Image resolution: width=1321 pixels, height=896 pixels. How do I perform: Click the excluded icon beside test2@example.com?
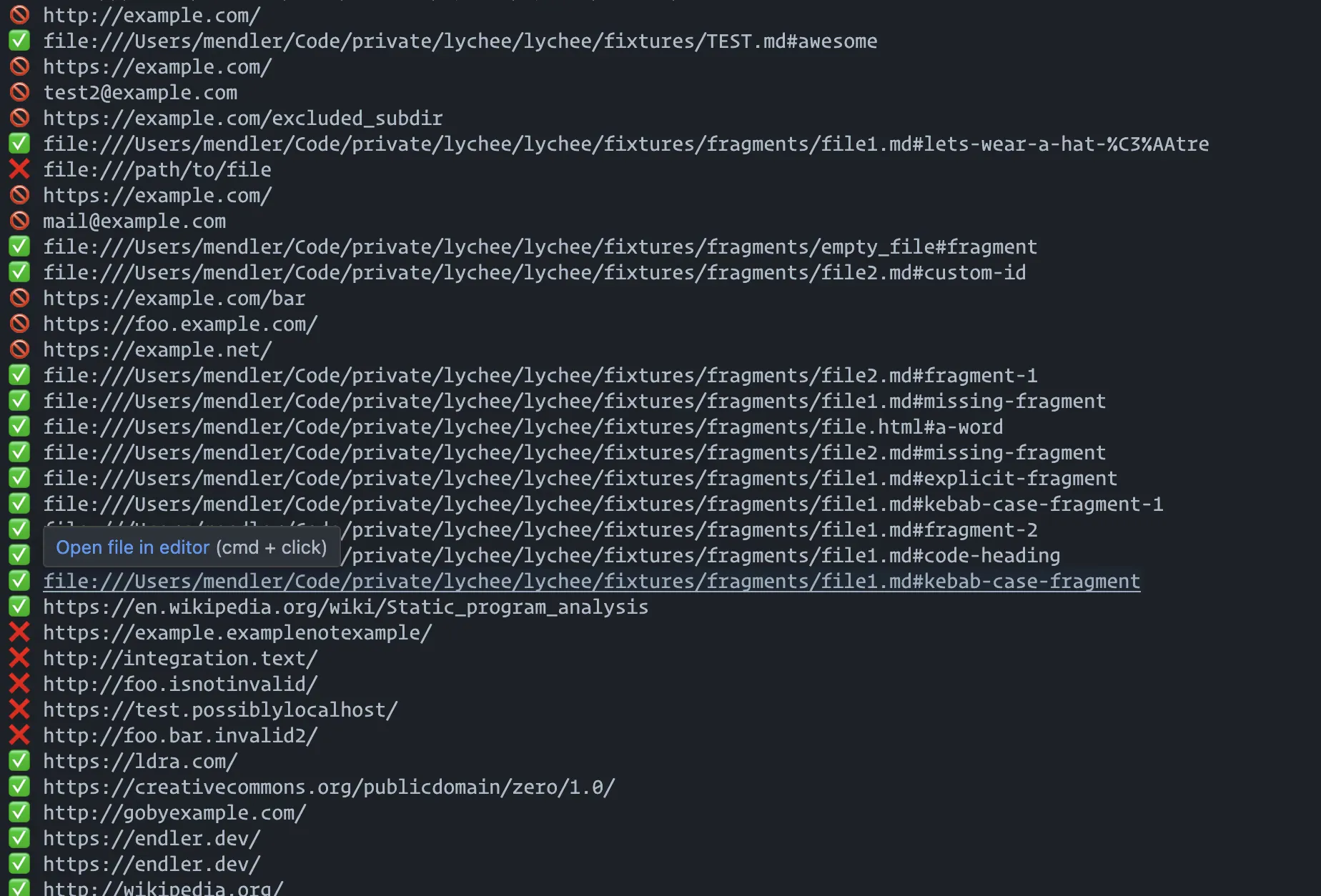(19, 92)
